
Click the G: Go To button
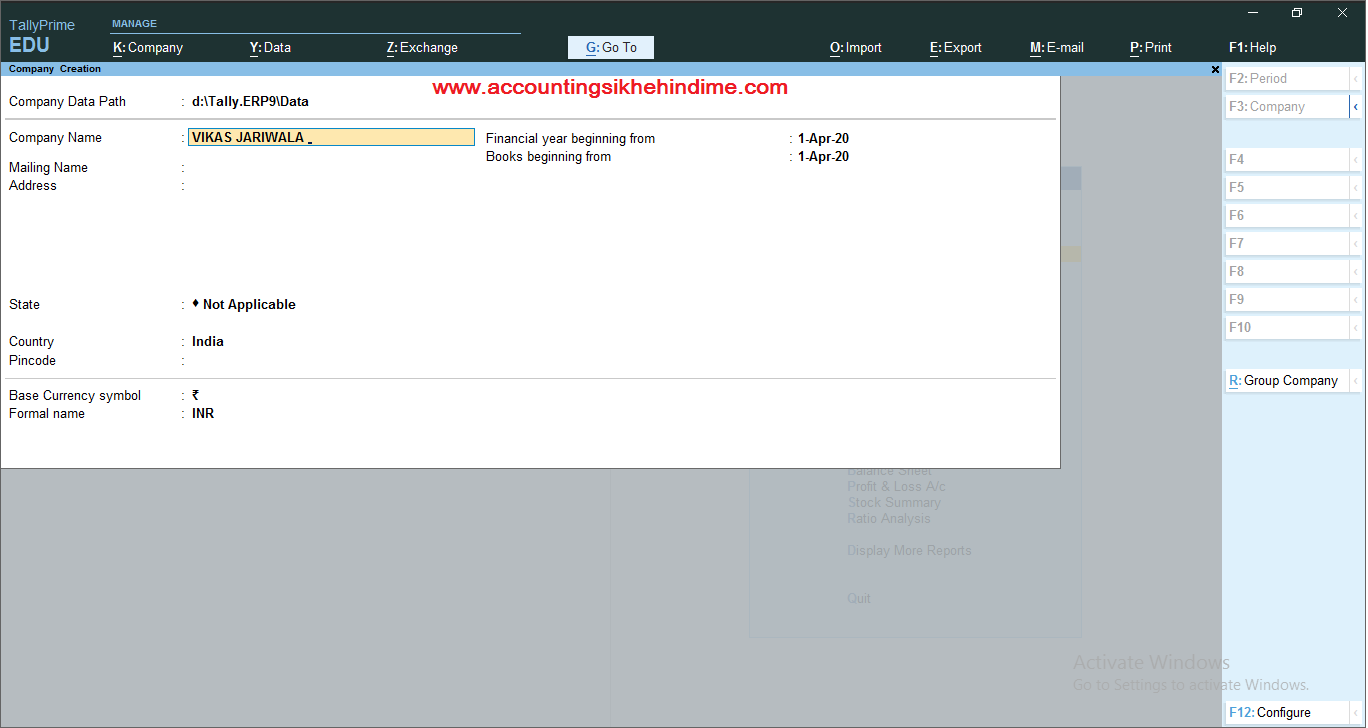[x=611, y=47]
